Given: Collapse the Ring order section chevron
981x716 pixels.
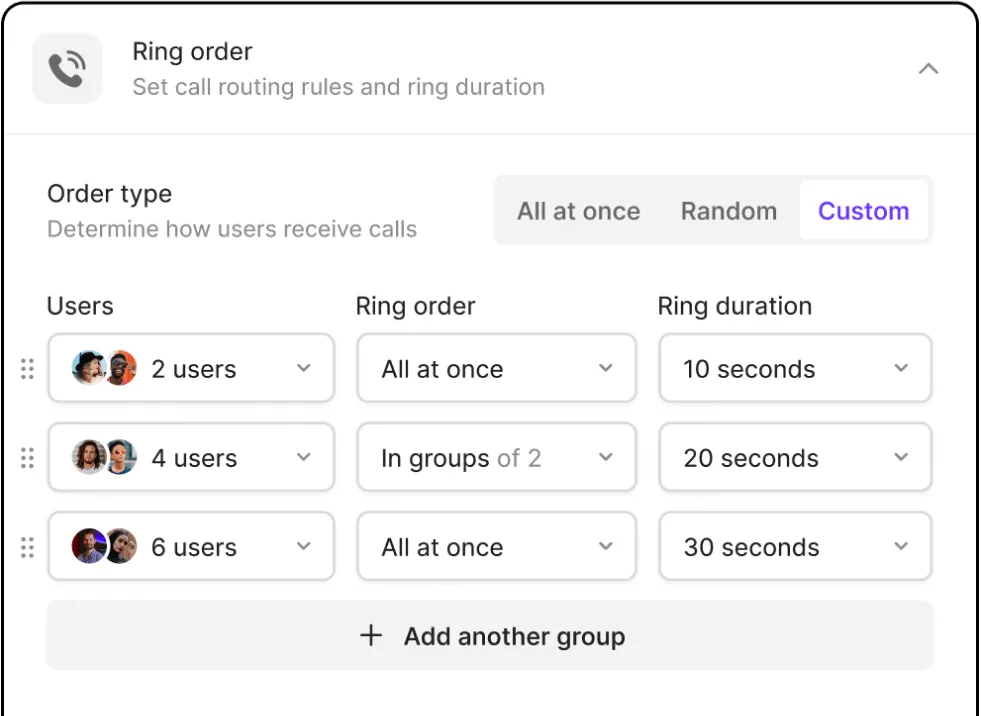Looking at the screenshot, I should [x=928, y=69].
